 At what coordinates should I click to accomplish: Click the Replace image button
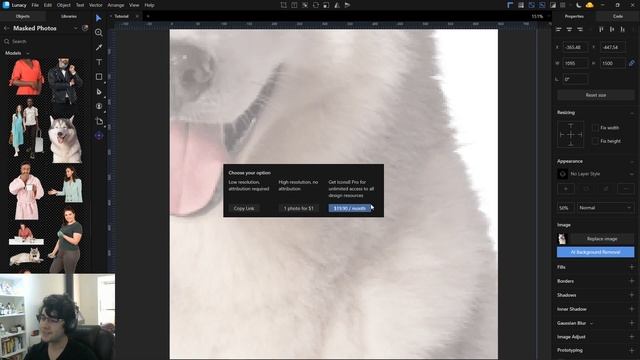click(602, 239)
